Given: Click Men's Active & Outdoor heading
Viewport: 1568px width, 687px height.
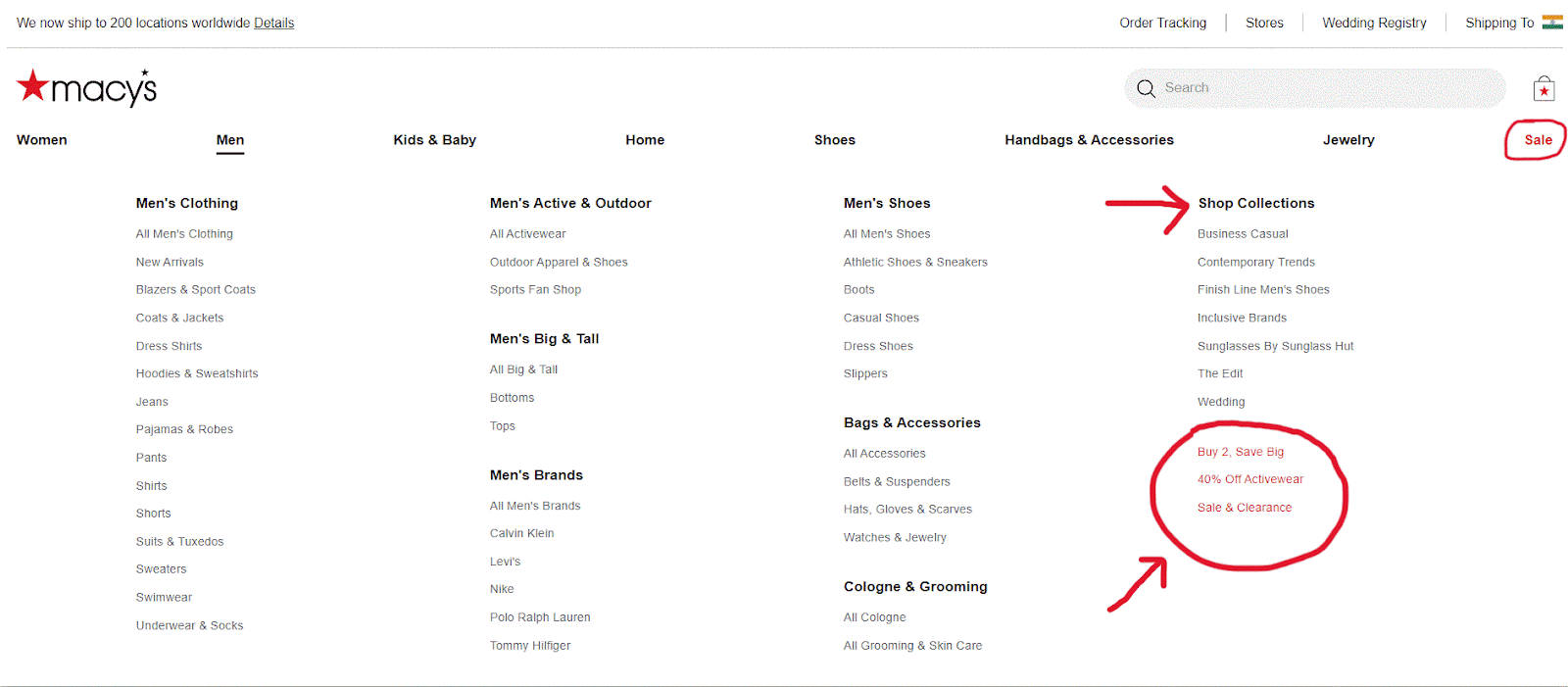Looking at the screenshot, I should pyautogui.click(x=570, y=203).
